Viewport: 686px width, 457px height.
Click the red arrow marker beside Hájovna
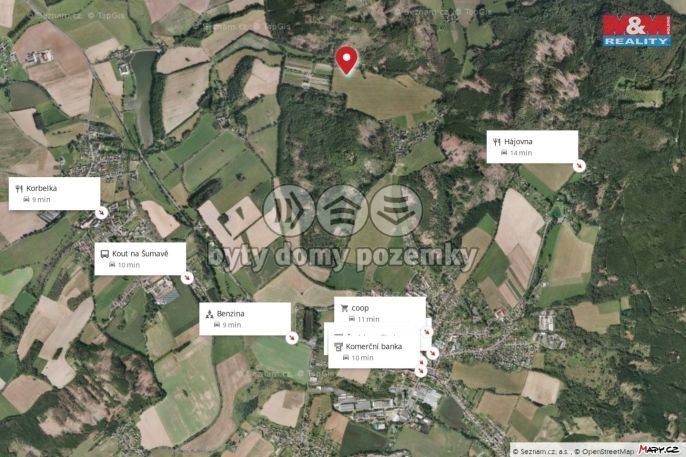coord(579,166)
